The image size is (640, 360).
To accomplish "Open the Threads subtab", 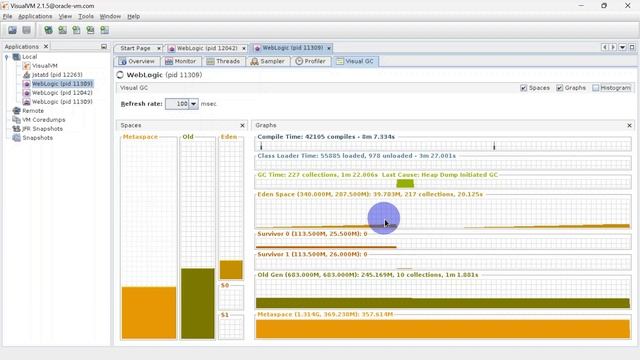I will (x=223, y=61).
